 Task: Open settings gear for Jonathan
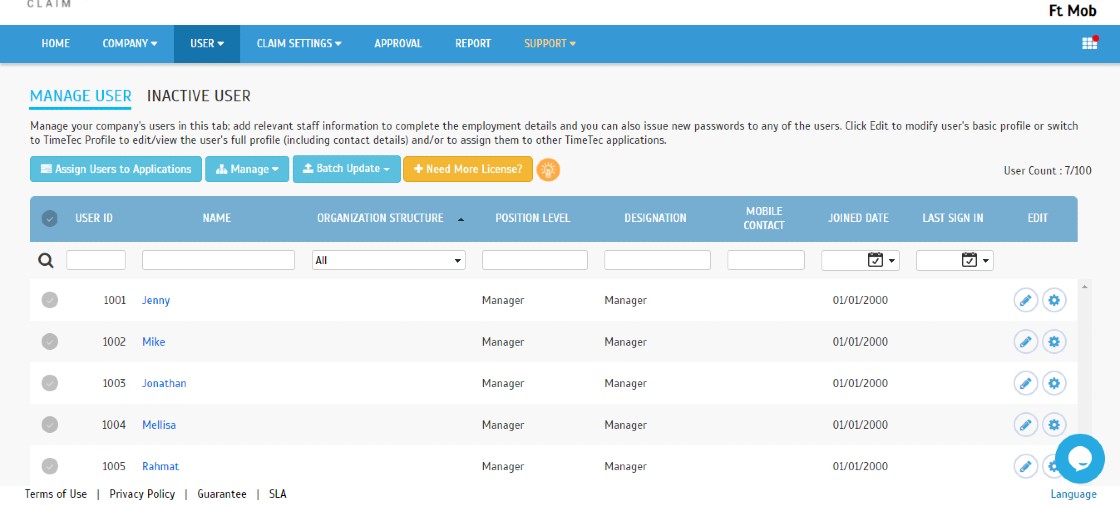coord(1054,383)
